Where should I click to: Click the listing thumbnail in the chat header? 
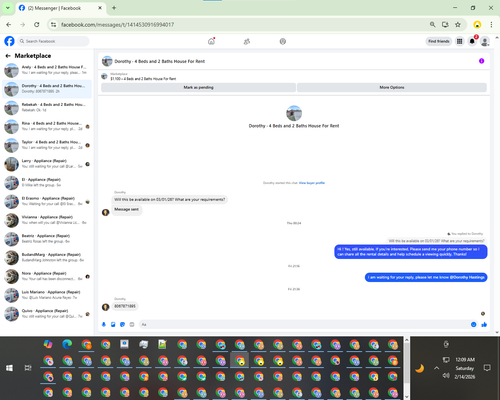[107, 61]
